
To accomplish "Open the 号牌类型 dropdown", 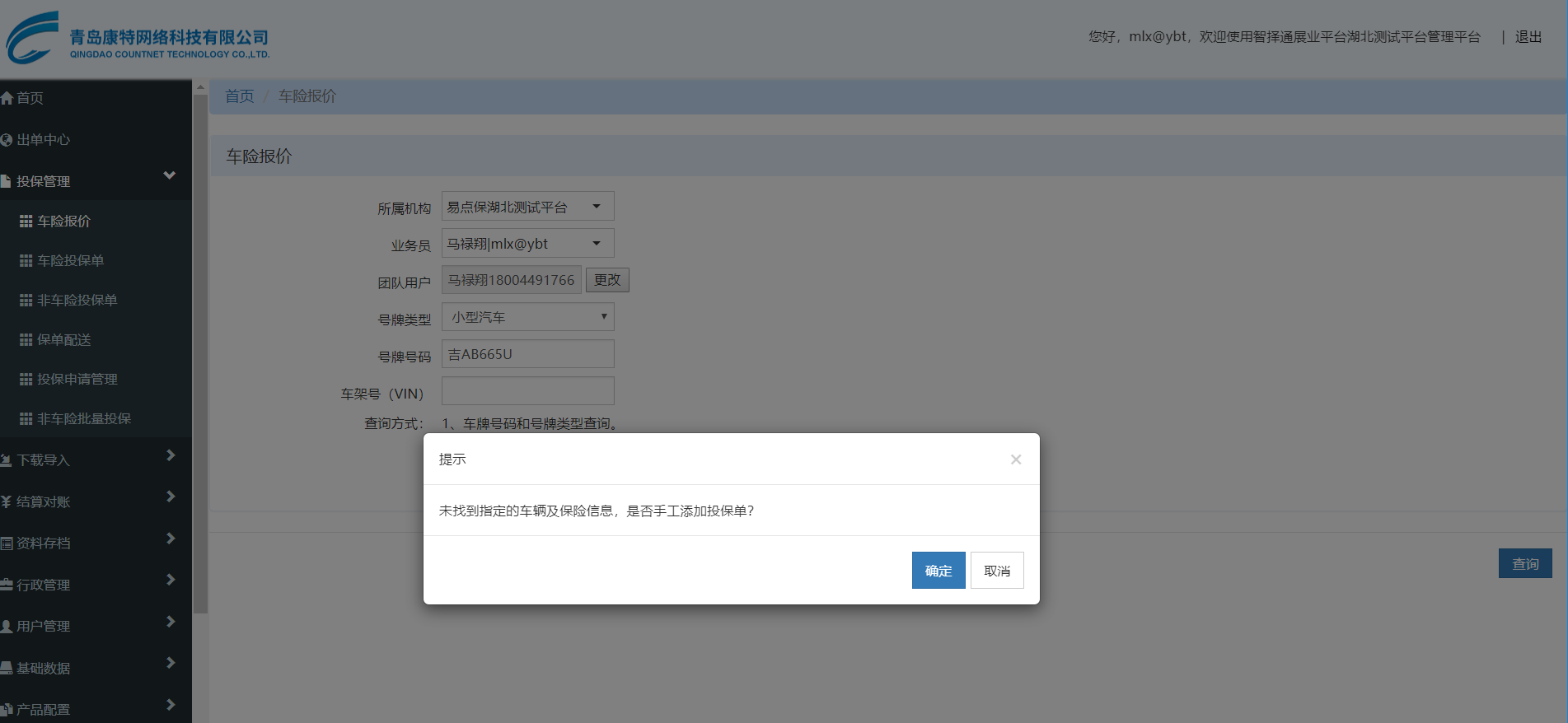I will click(x=528, y=317).
